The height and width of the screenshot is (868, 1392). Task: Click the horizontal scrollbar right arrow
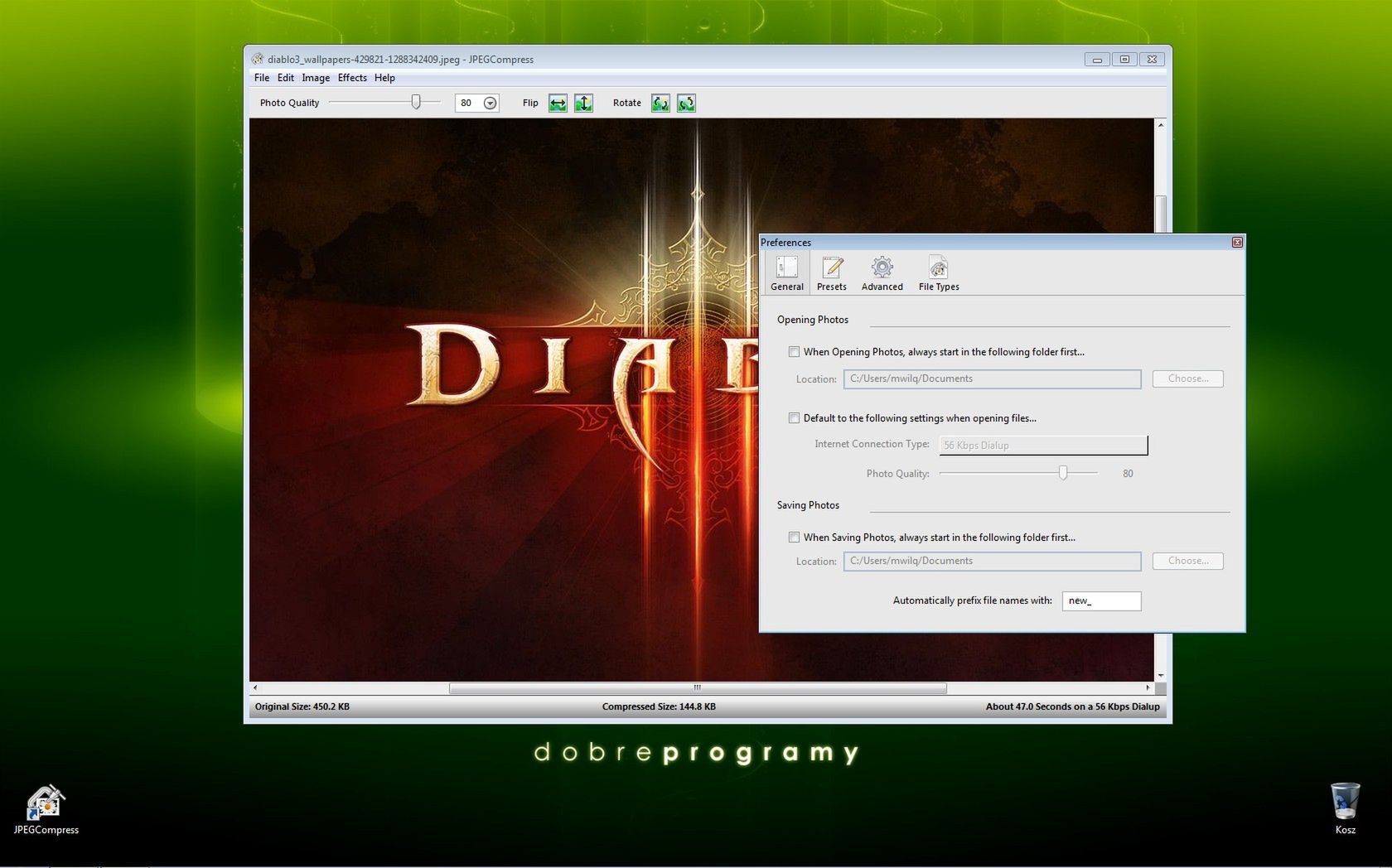(x=1148, y=687)
